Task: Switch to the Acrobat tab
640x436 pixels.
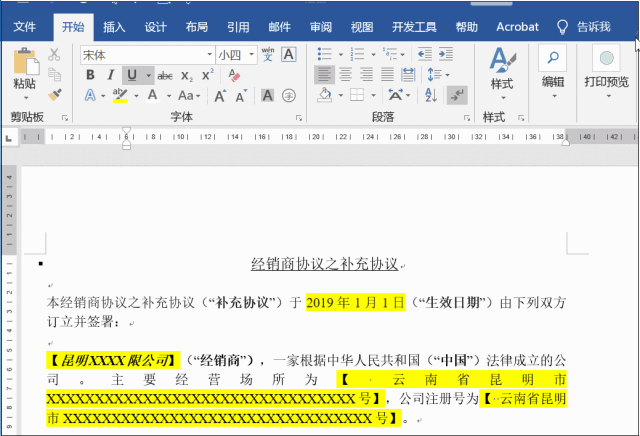Action: point(517,27)
